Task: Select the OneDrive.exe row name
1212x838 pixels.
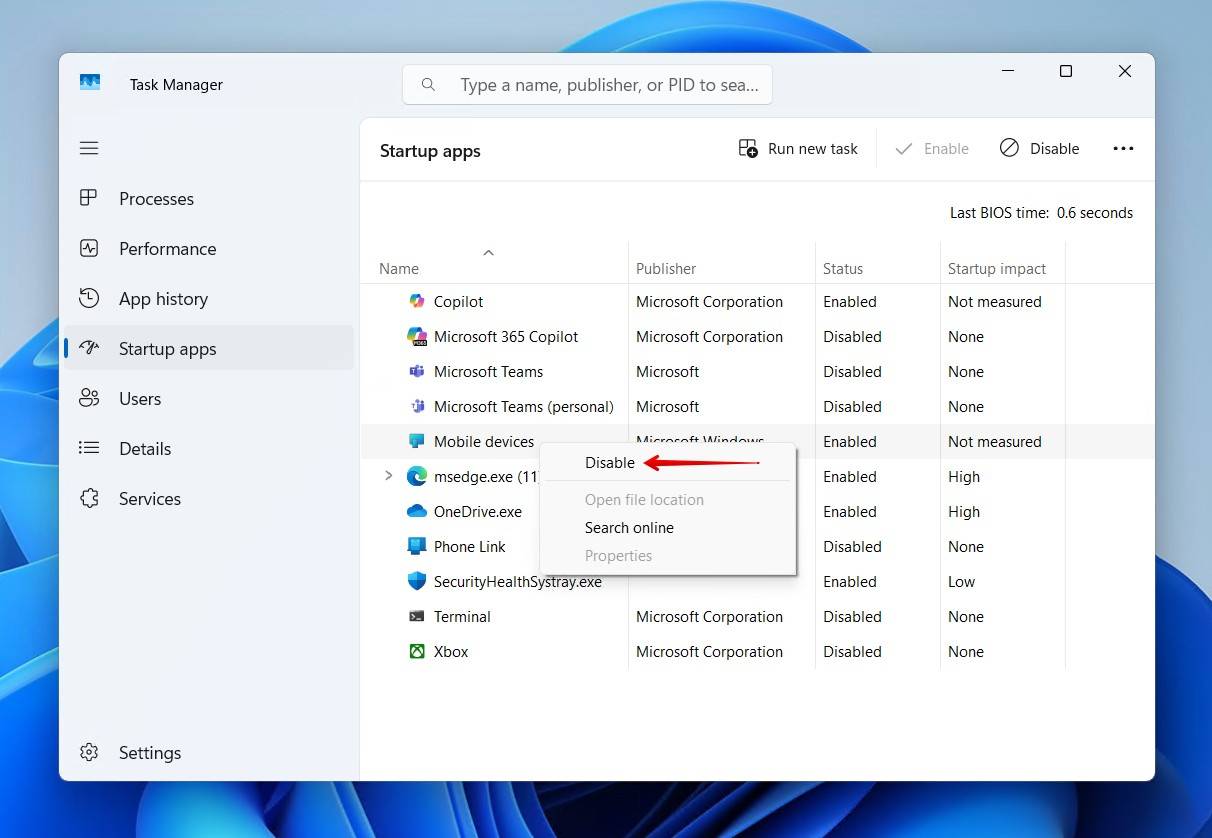Action: coord(478,511)
